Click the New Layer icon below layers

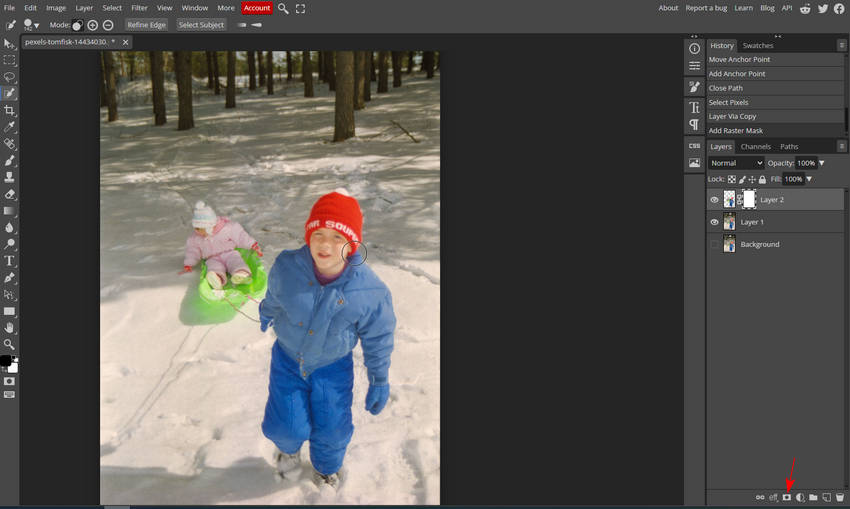click(826, 497)
